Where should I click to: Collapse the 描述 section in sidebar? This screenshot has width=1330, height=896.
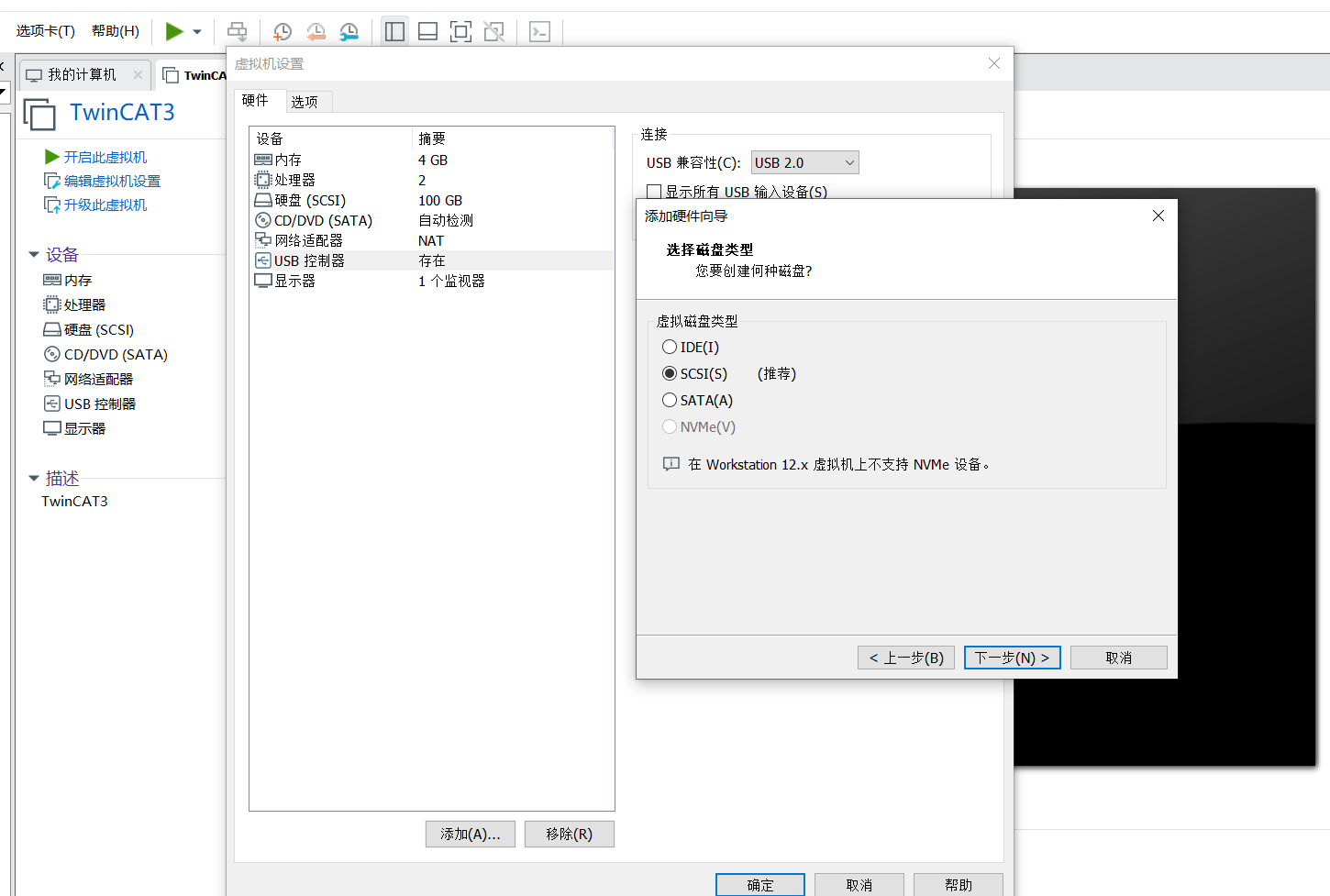point(34,478)
